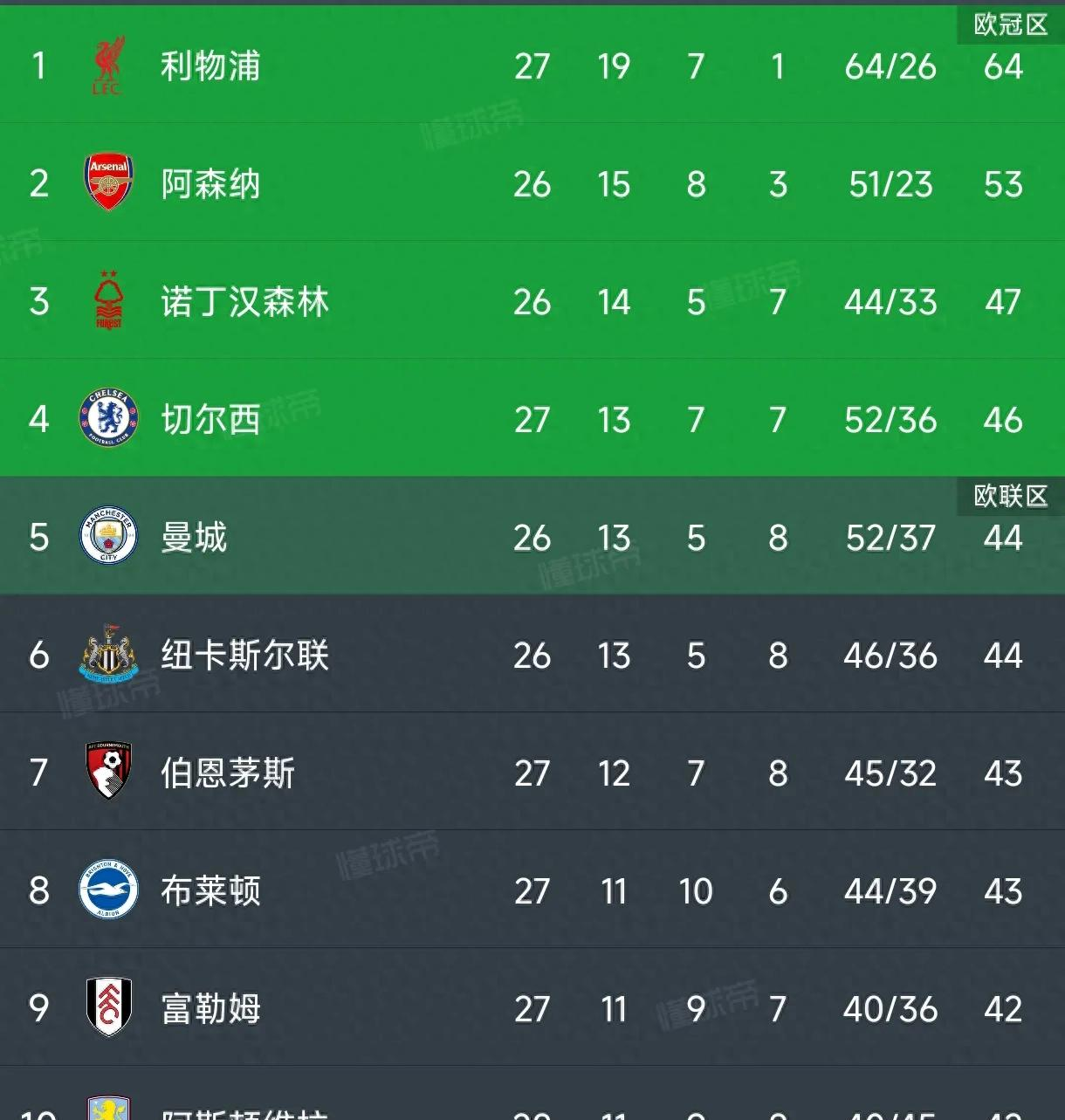Screen dimensions: 1065x1120
Task: Select the Nottingham Forest crest icon
Action: tap(109, 301)
